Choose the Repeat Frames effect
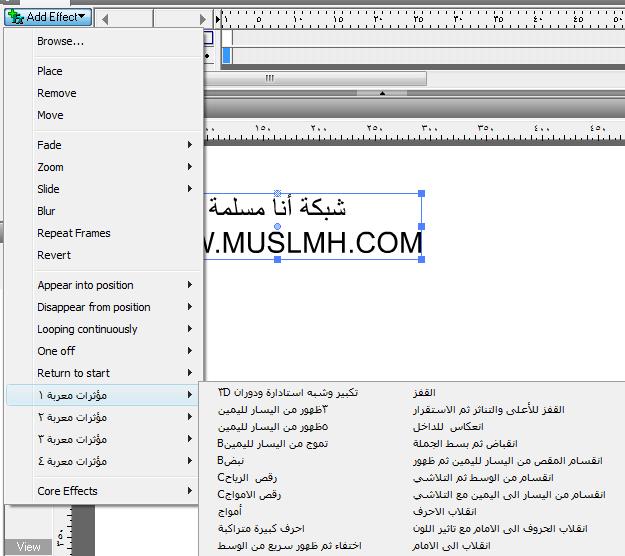 coord(74,233)
